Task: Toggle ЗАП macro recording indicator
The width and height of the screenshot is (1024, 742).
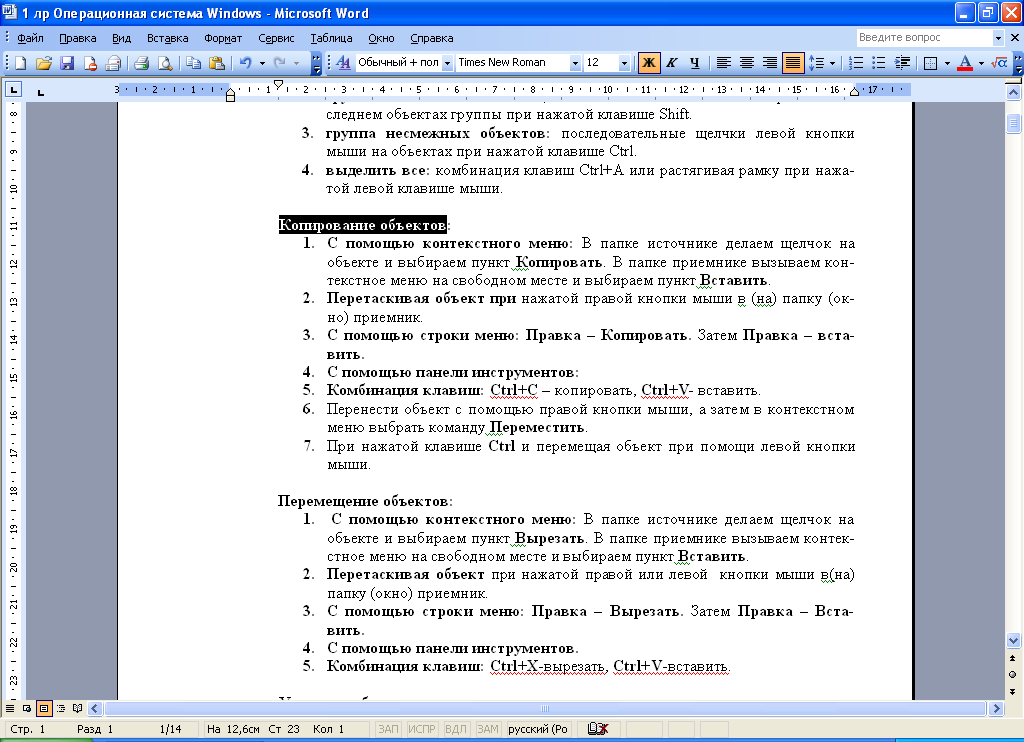Action: point(389,729)
